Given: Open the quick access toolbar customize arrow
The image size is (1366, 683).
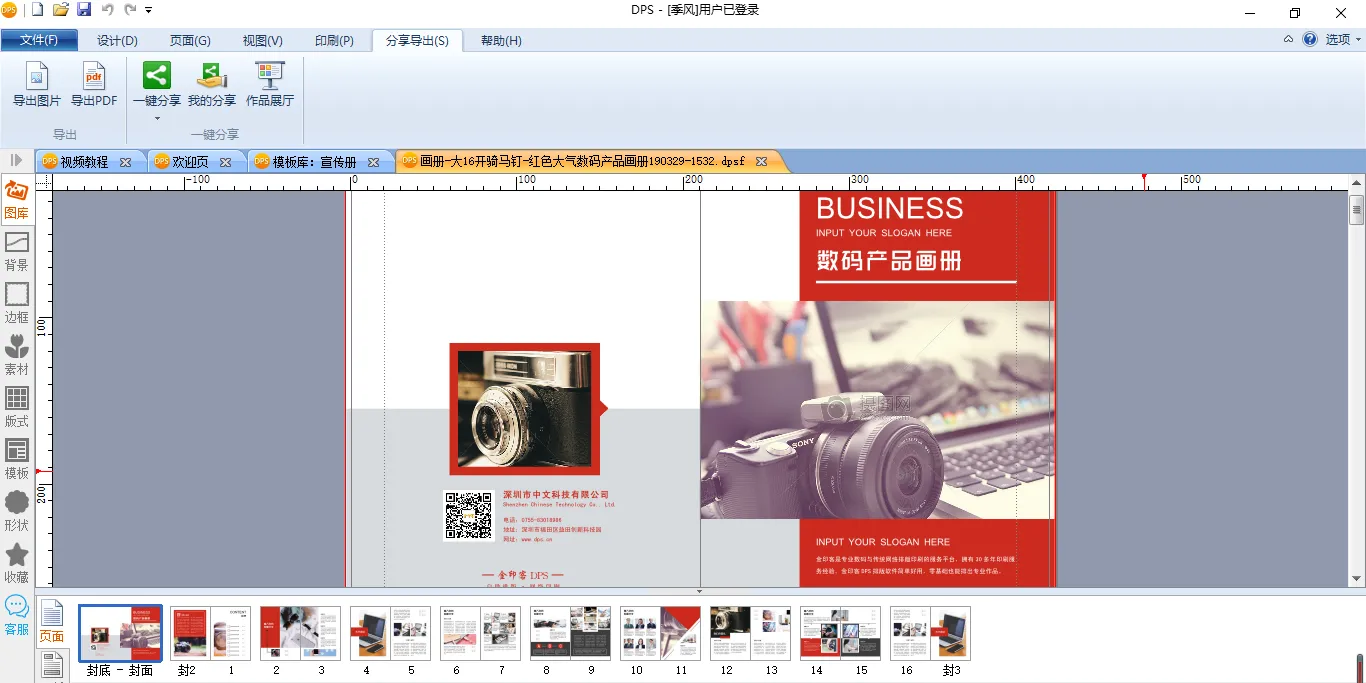Looking at the screenshot, I should point(149,10).
